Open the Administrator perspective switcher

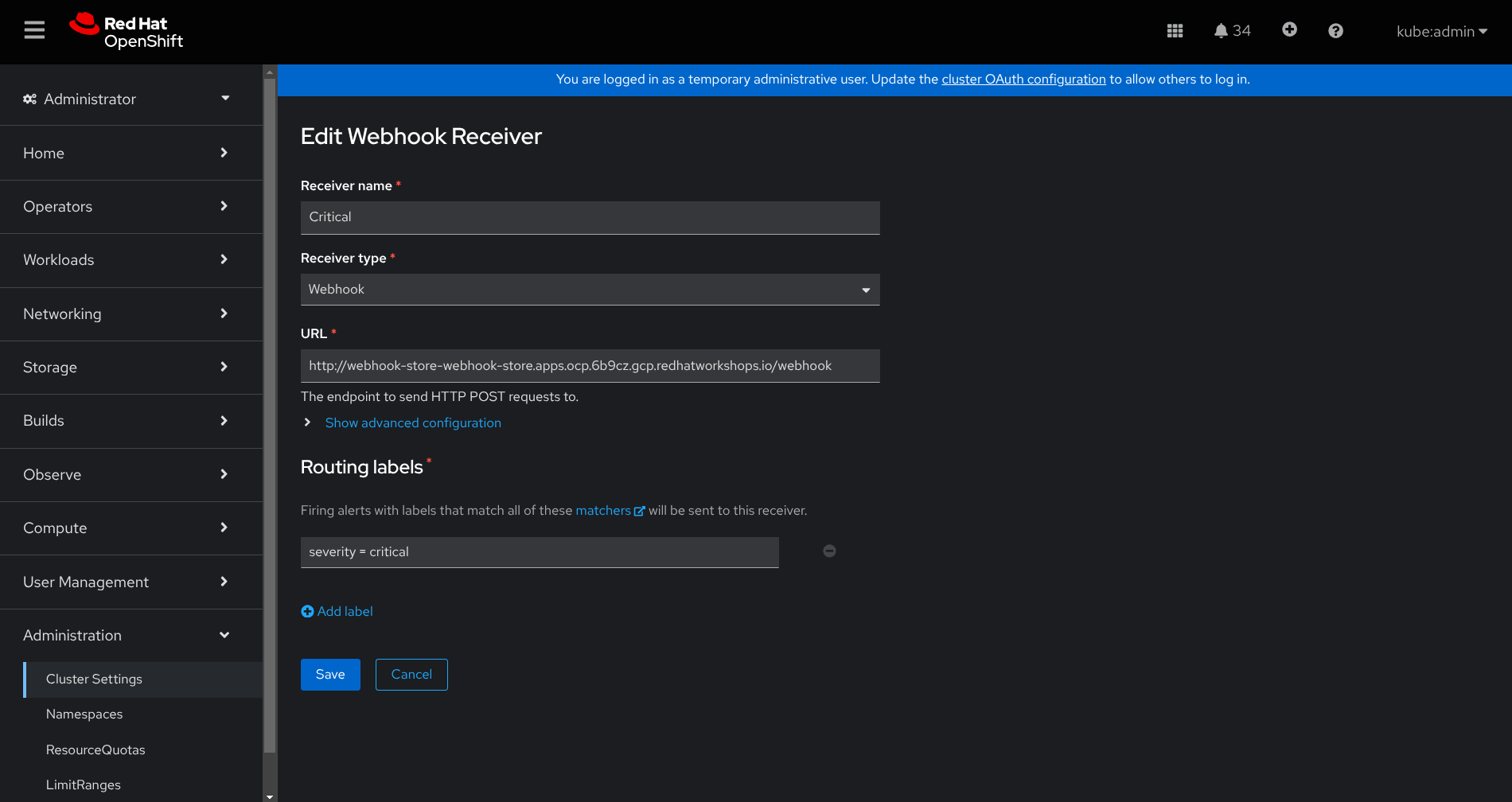click(127, 99)
